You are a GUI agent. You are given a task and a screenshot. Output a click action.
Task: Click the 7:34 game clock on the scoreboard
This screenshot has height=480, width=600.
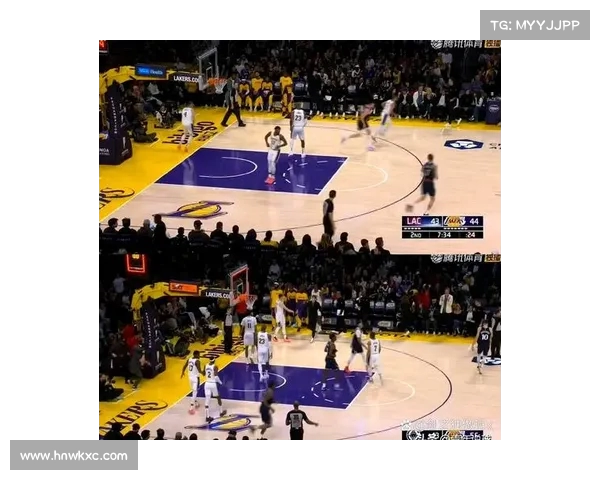tap(443, 233)
